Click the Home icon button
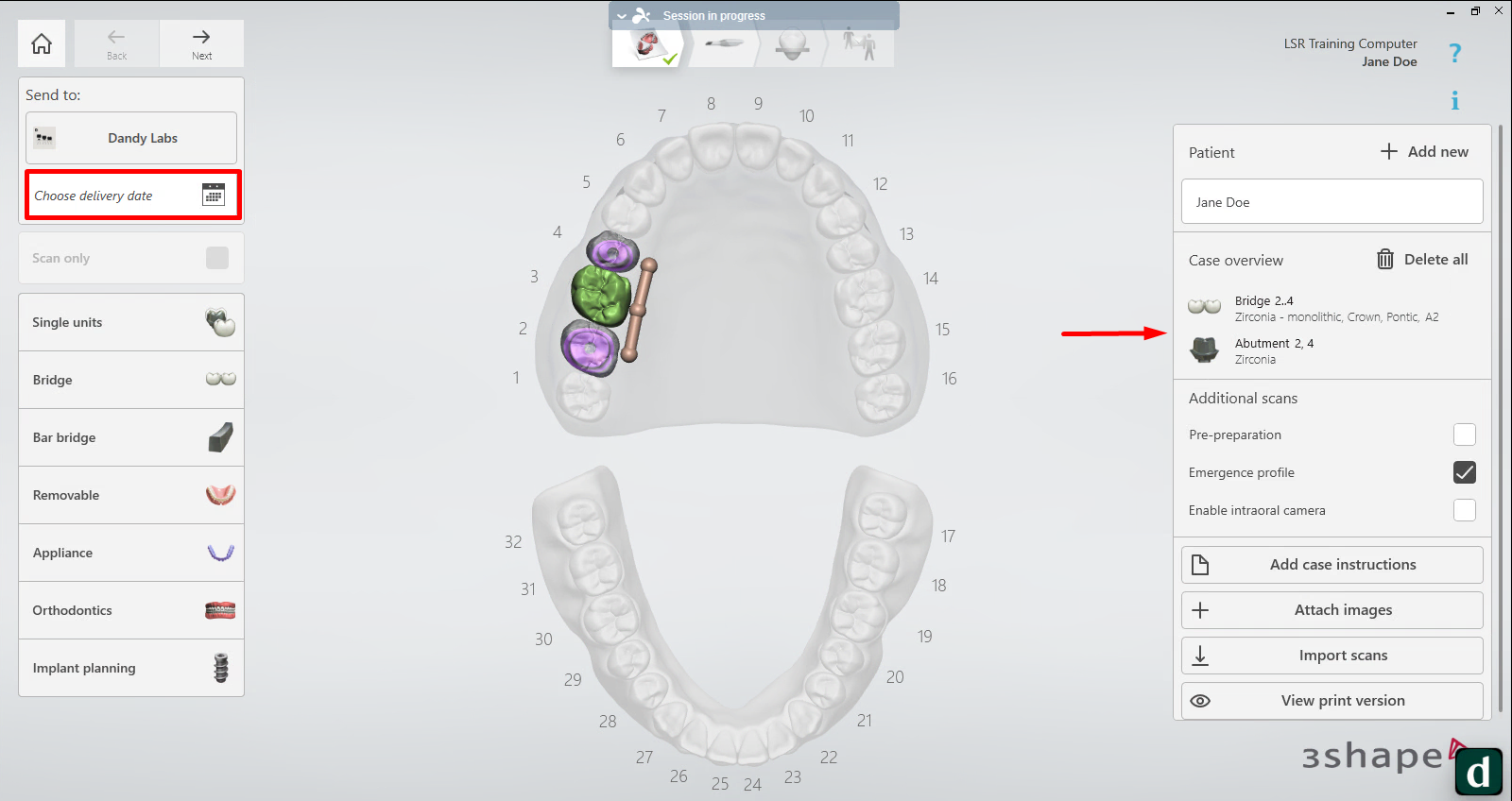The image size is (1512, 801). (x=42, y=43)
